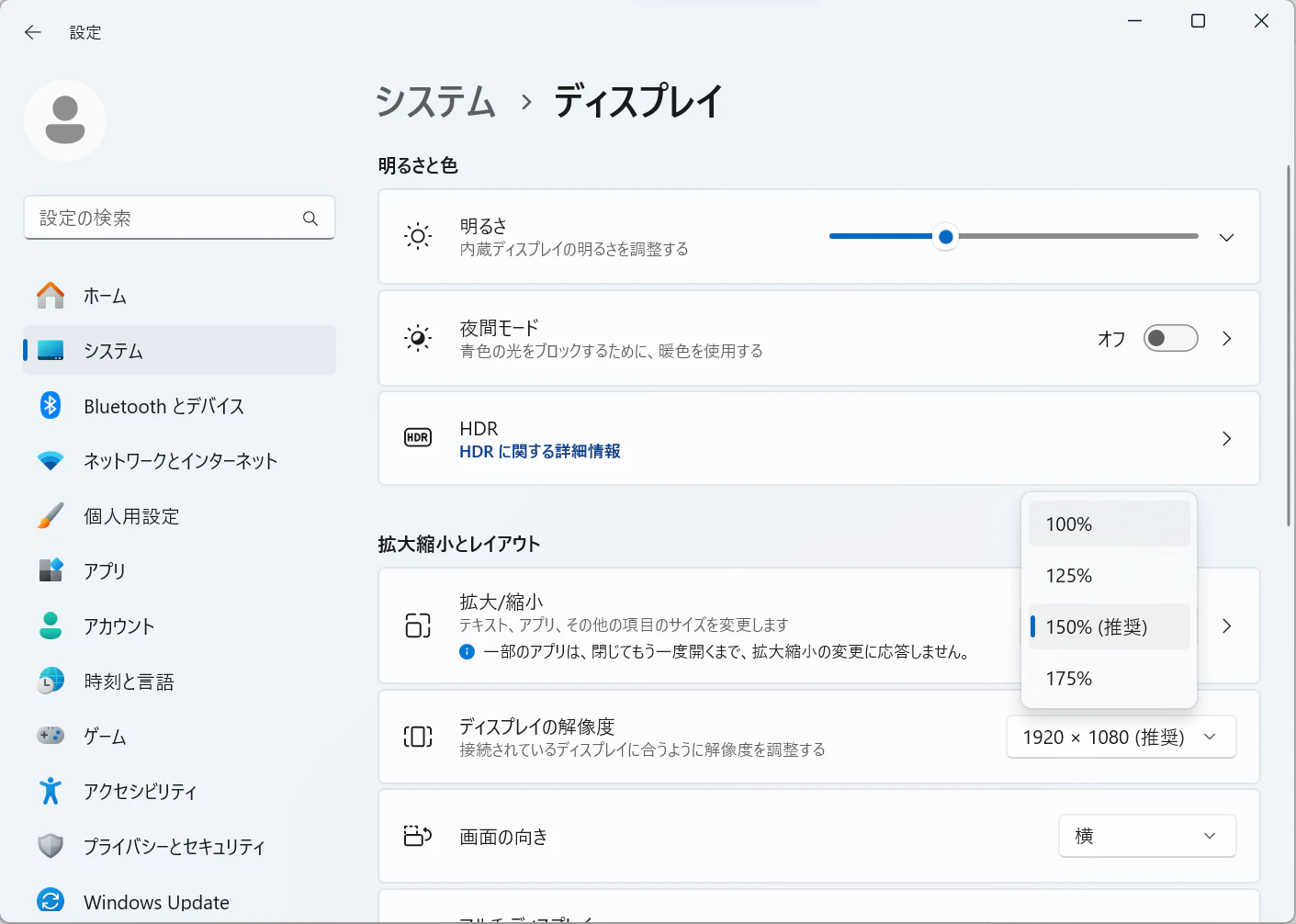1296x924 pixels.
Task: Click the Windows Update refresh icon
Action: pos(51,901)
